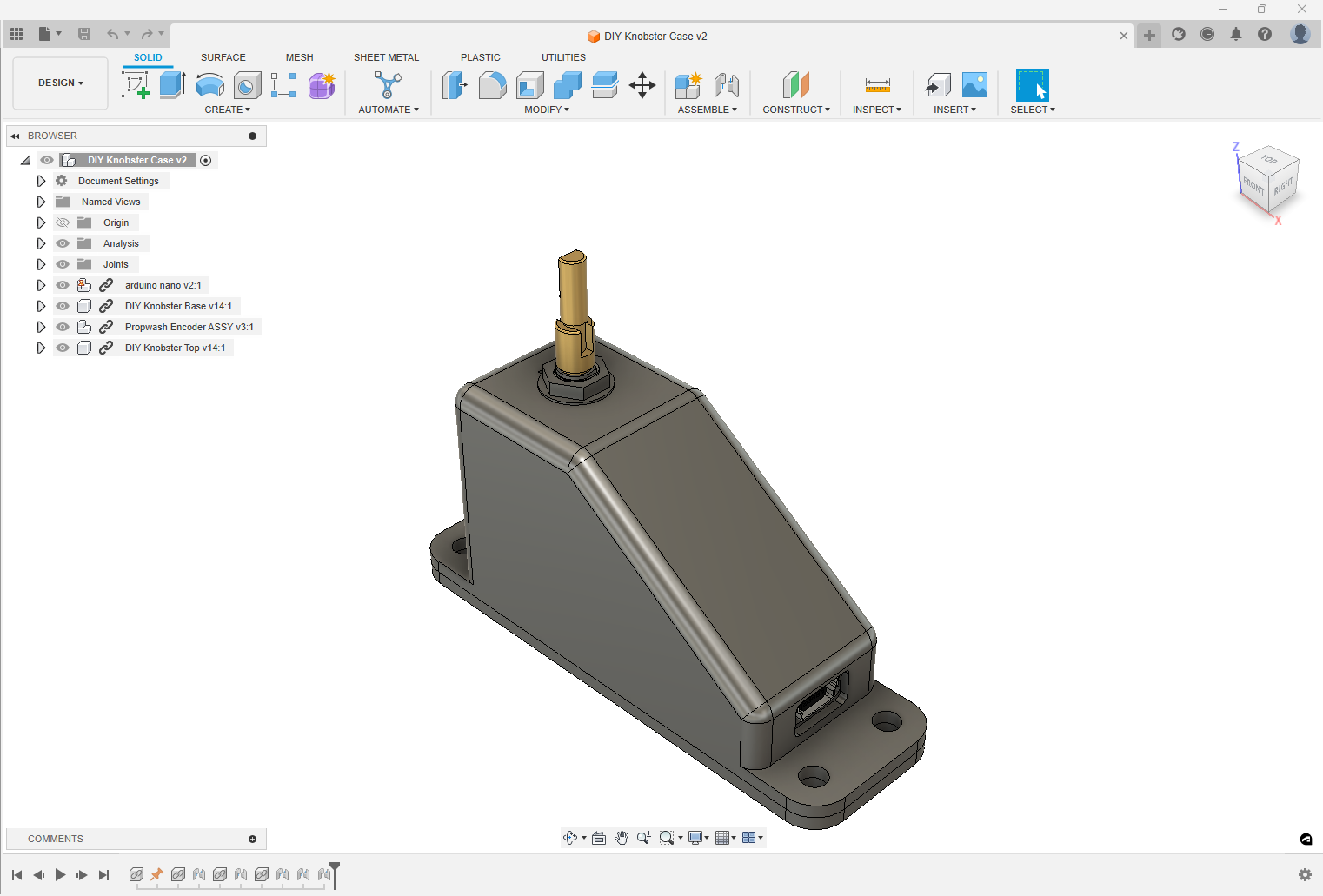Image resolution: width=1323 pixels, height=896 pixels.
Task: Select the Extrude tool
Action: pyautogui.click(x=171, y=85)
